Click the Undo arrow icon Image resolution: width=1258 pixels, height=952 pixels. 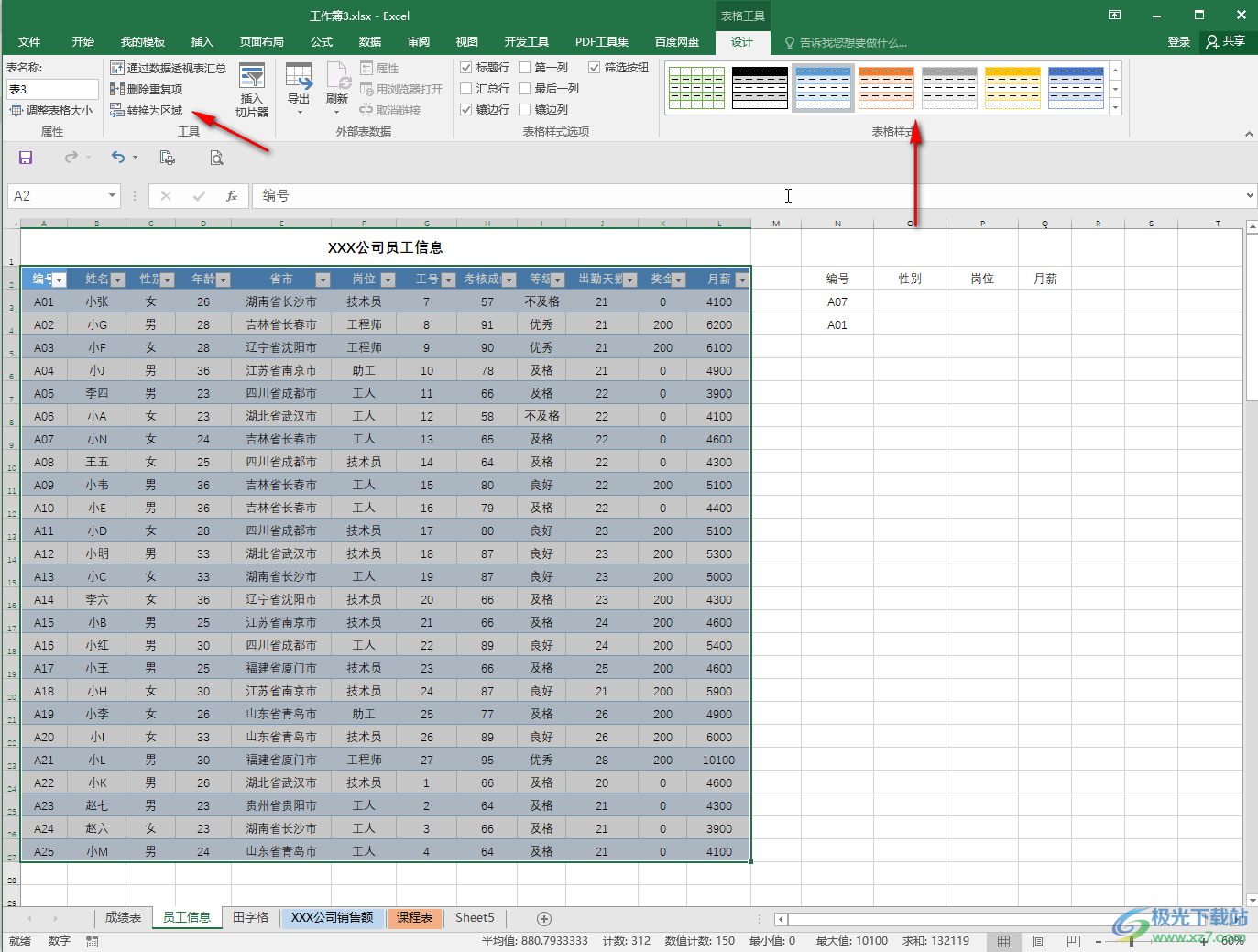click(117, 158)
